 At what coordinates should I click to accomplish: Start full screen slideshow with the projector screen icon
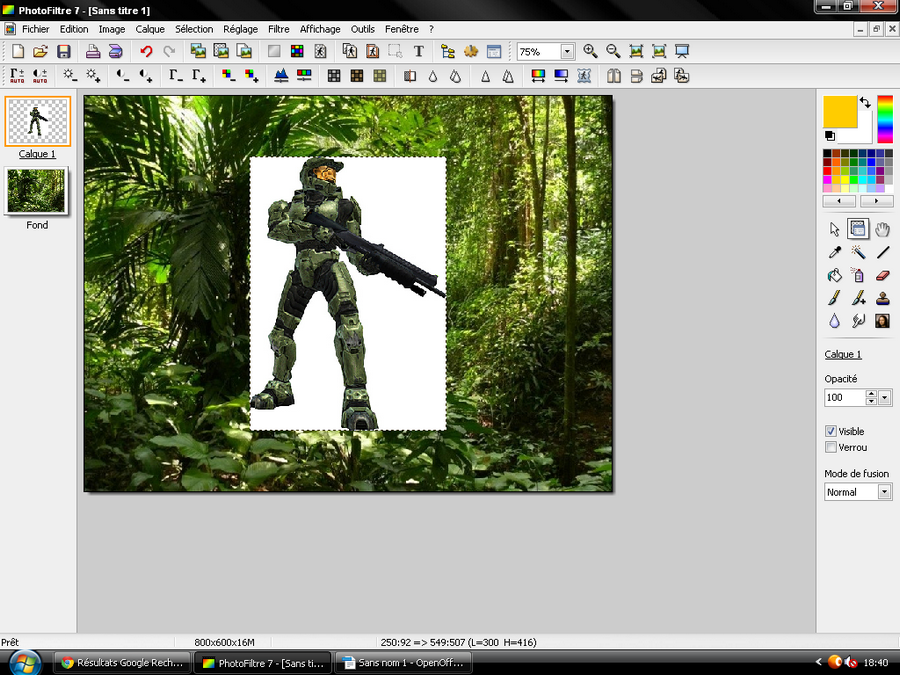tap(682, 52)
